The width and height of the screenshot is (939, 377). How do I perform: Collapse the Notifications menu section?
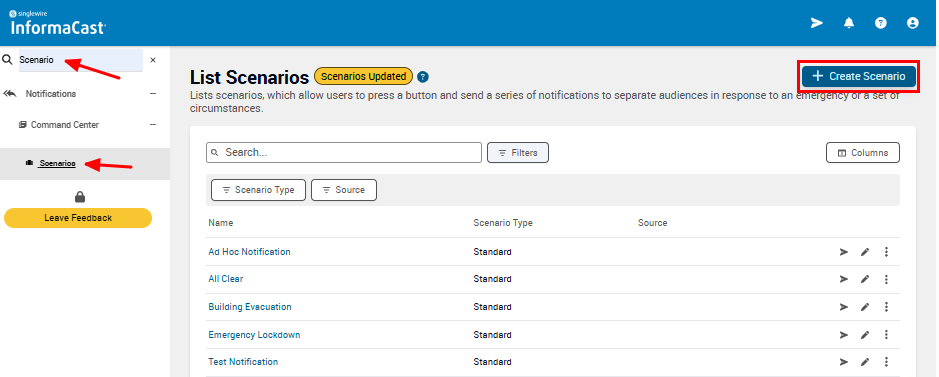click(153, 94)
